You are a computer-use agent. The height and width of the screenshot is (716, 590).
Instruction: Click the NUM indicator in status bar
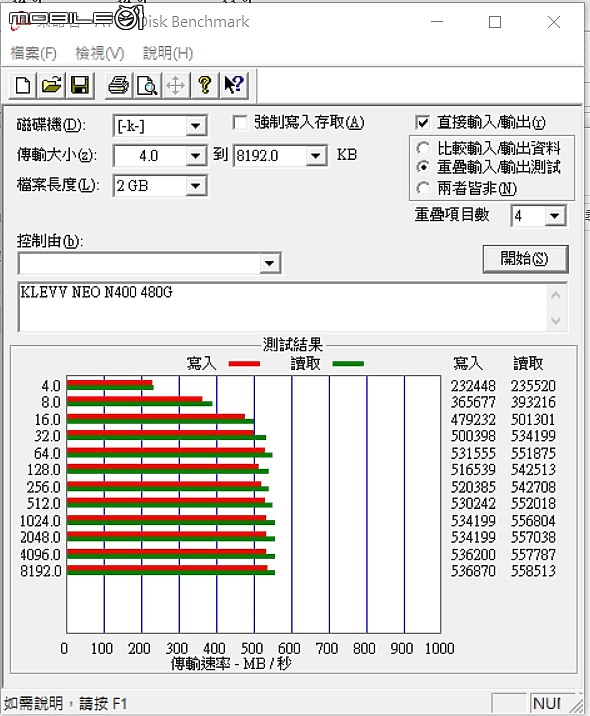pos(548,704)
